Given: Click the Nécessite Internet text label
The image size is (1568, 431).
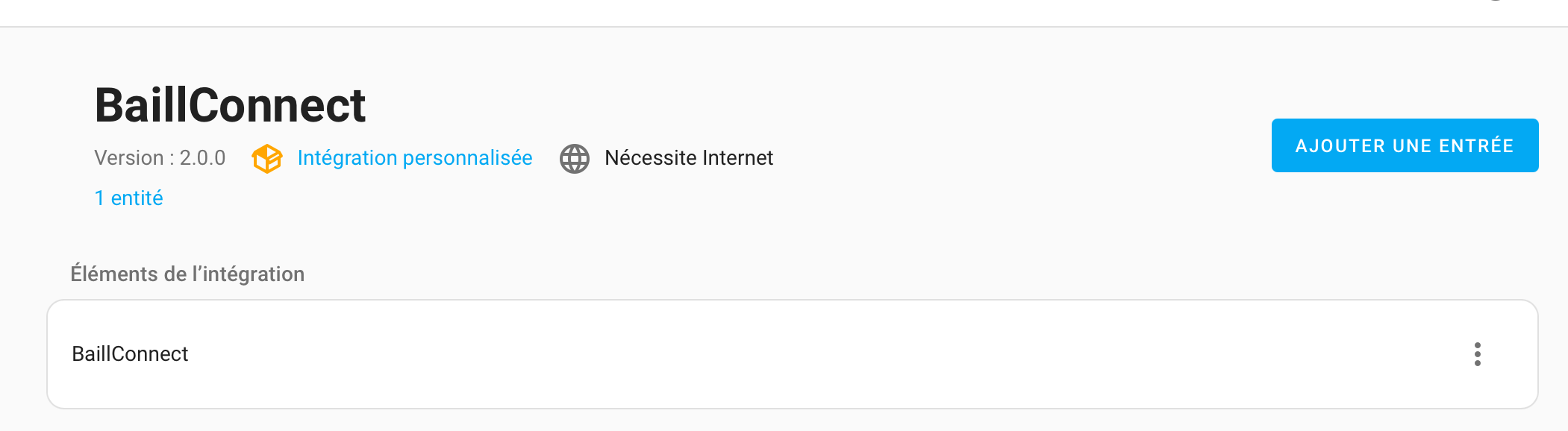Looking at the screenshot, I should click(689, 158).
